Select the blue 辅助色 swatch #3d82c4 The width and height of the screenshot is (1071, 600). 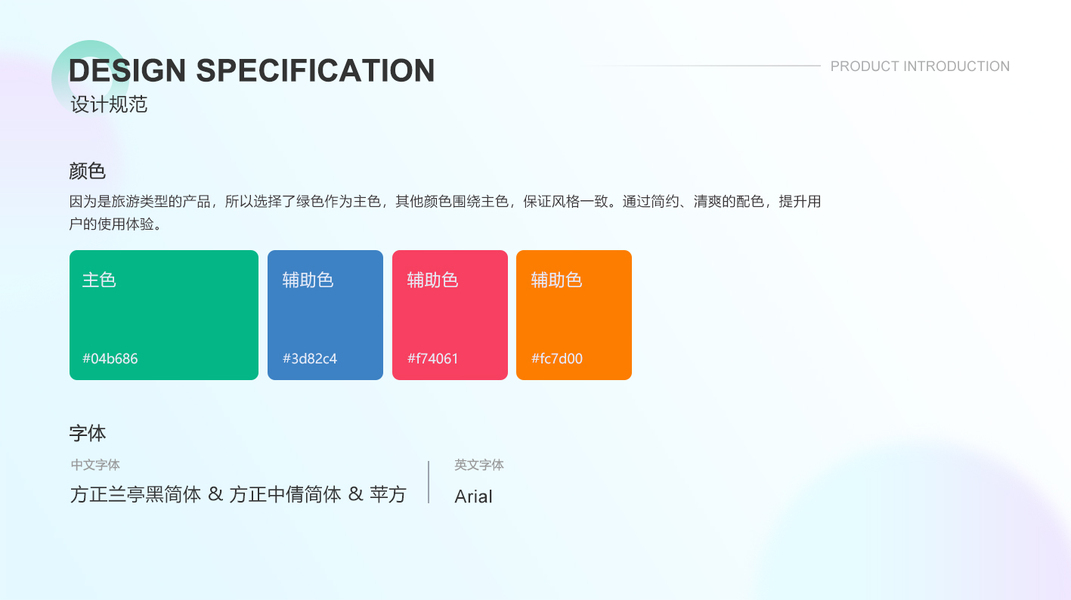325,315
